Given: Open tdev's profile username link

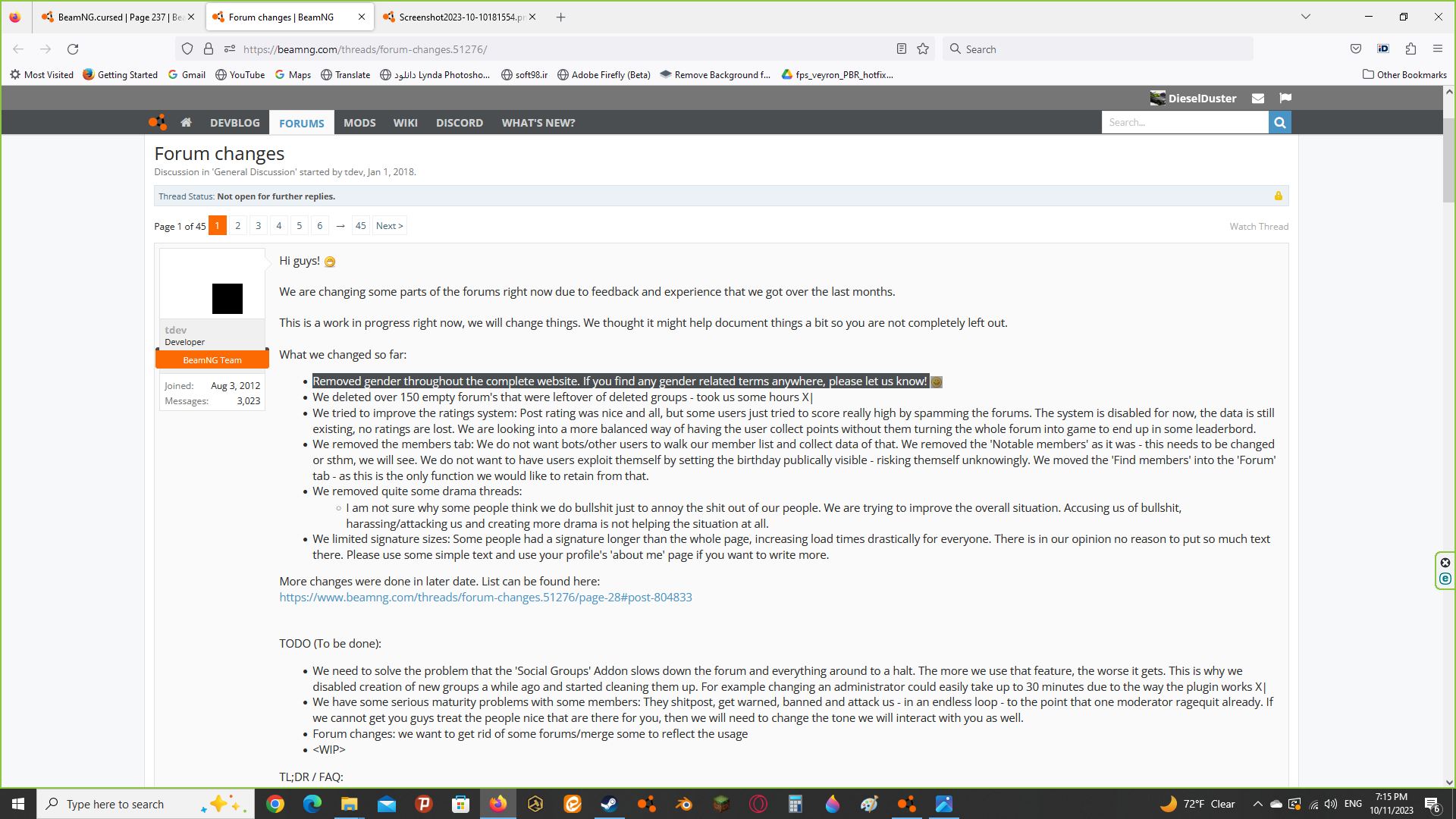Looking at the screenshot, I should [x=175, y=330].
